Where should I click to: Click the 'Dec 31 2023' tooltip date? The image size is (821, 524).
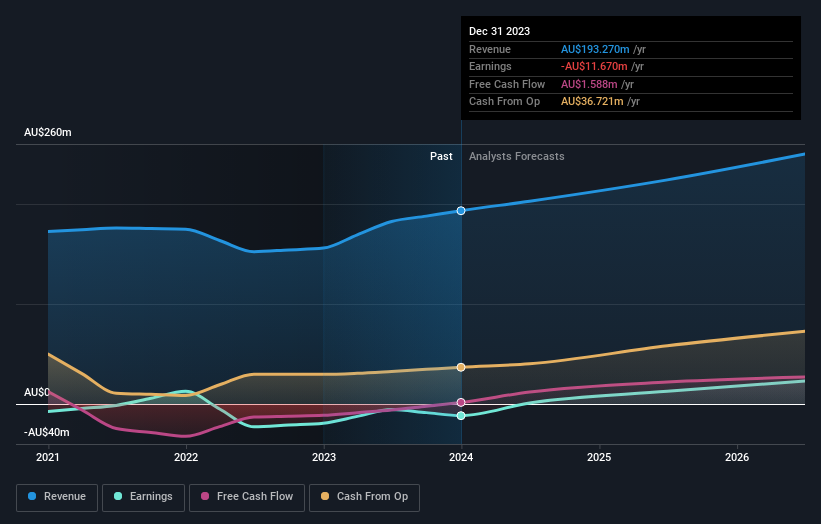tap(500, 31)
